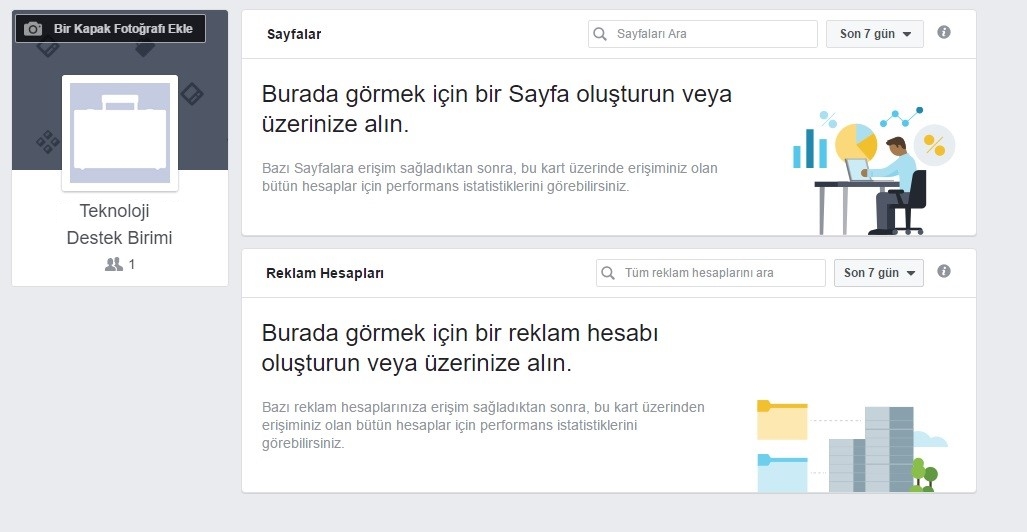
Task: Open the Son 7 gün dropdown in Reklam Hesapları
Action: pyautogui.click(x=879, y=273)
